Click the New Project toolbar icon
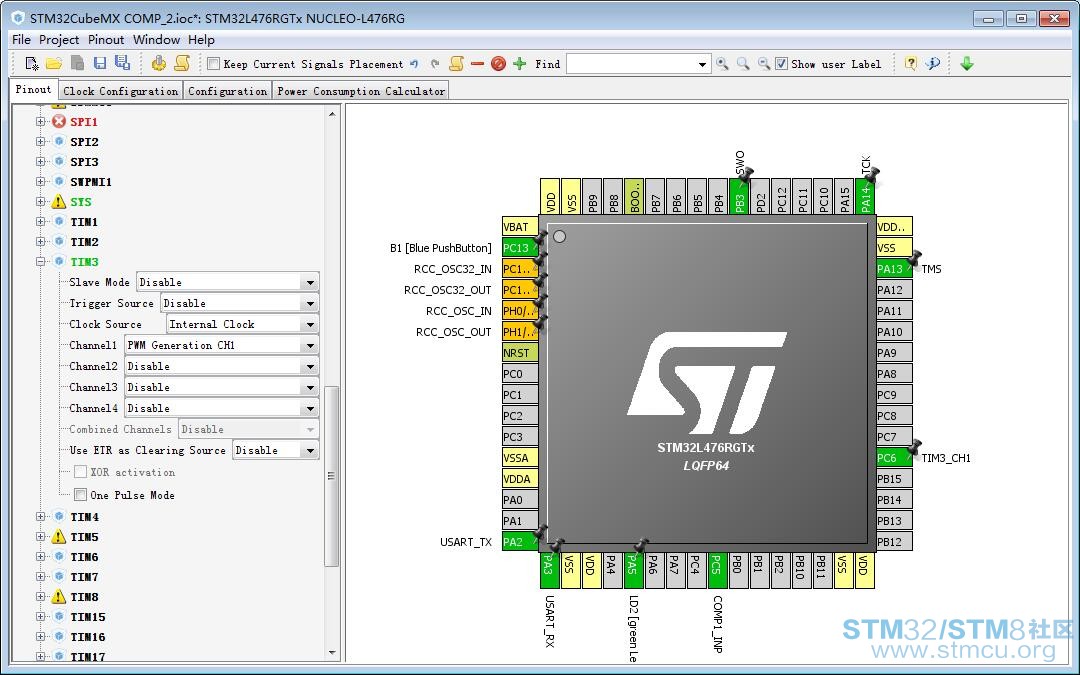The width and height of the screenshot is (1080, 675). pyautogui.click(x=32, y=63)
